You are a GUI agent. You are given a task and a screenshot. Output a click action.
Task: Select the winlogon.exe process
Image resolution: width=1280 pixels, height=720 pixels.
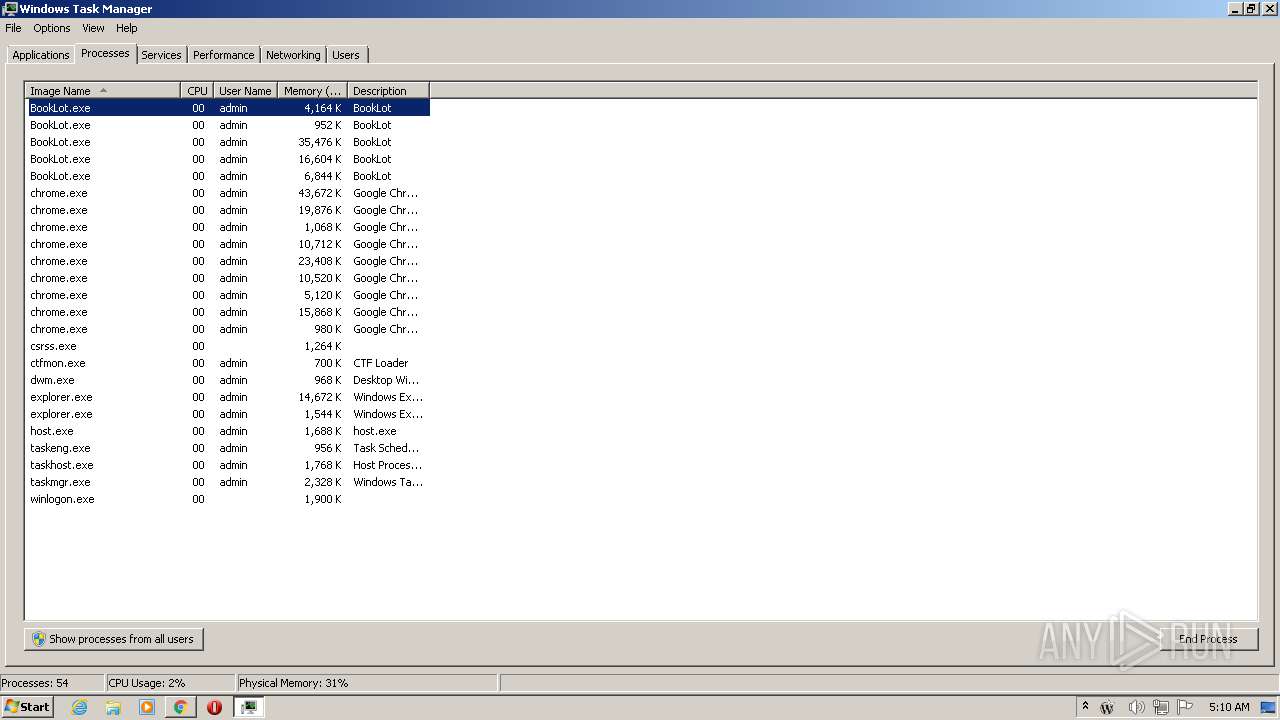pyautogui.click(x=228, y=499)
